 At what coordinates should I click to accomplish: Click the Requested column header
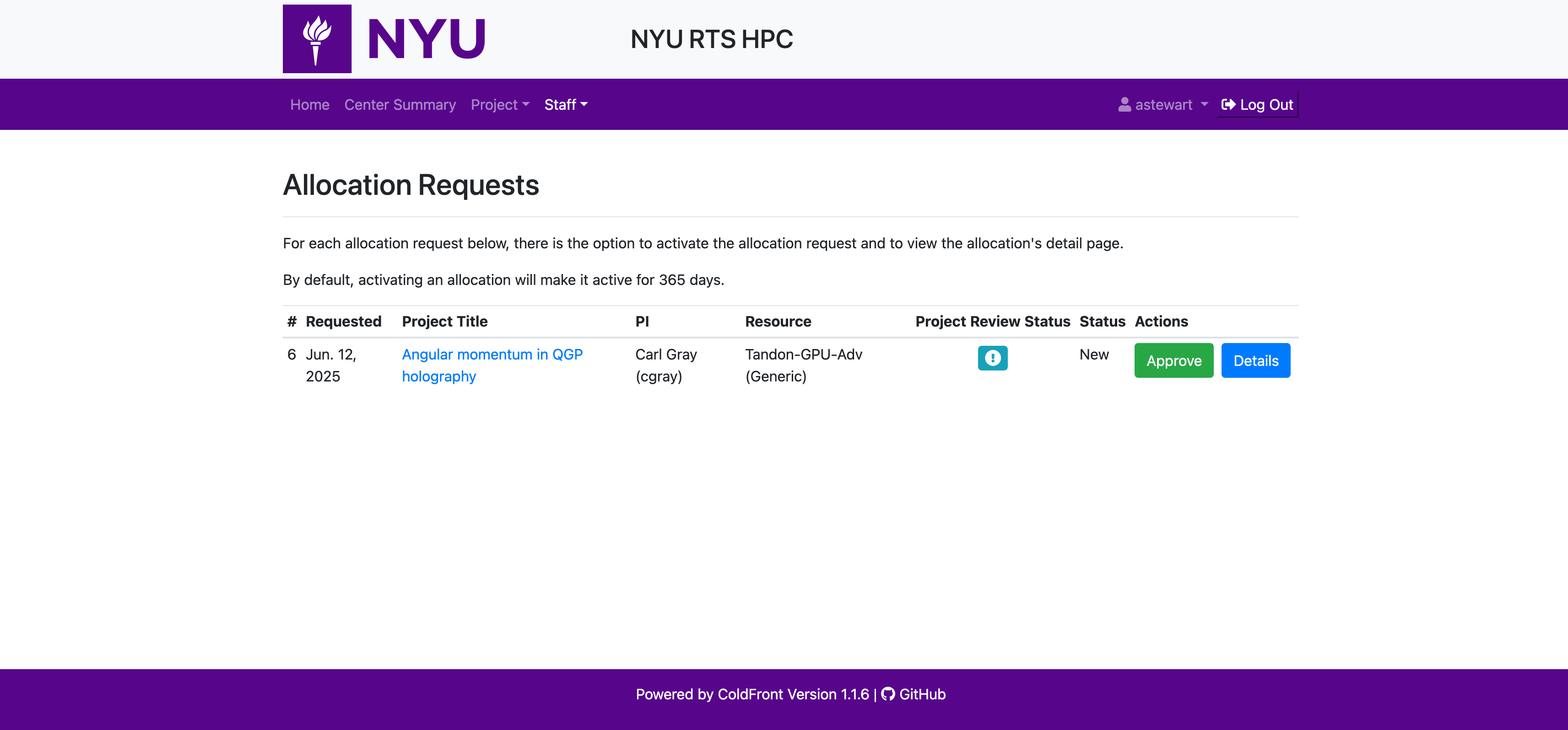tap(343, 321)
